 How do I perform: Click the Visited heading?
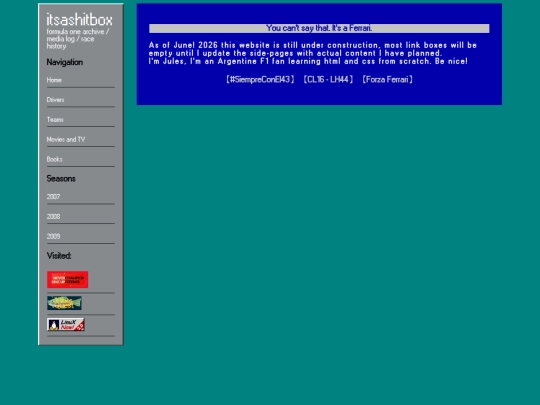tap(59, 256)
